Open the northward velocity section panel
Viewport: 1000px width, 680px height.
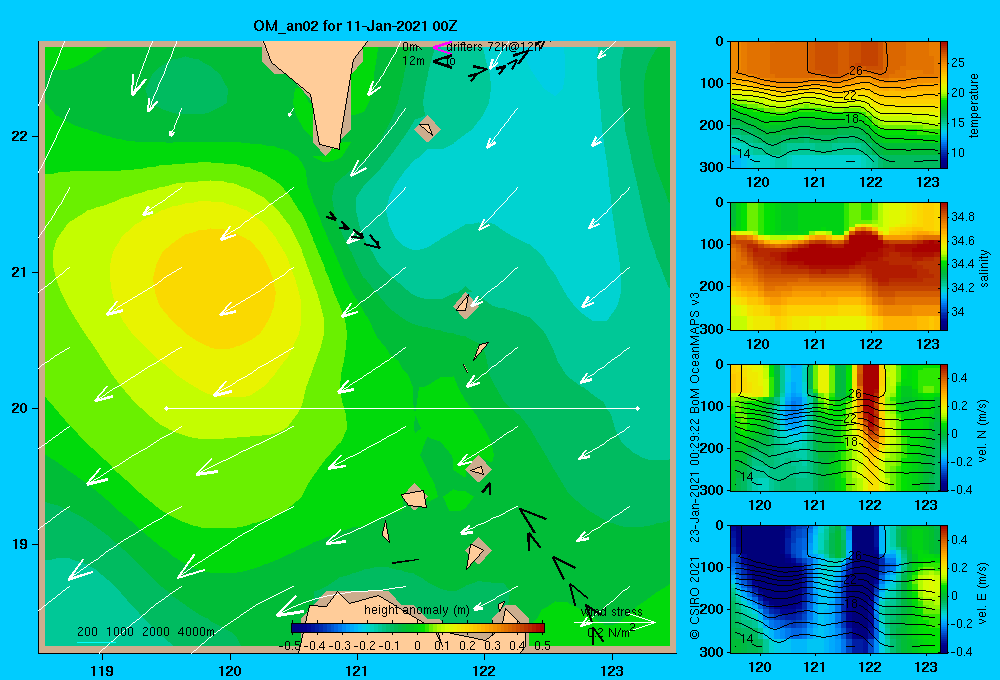833,428
